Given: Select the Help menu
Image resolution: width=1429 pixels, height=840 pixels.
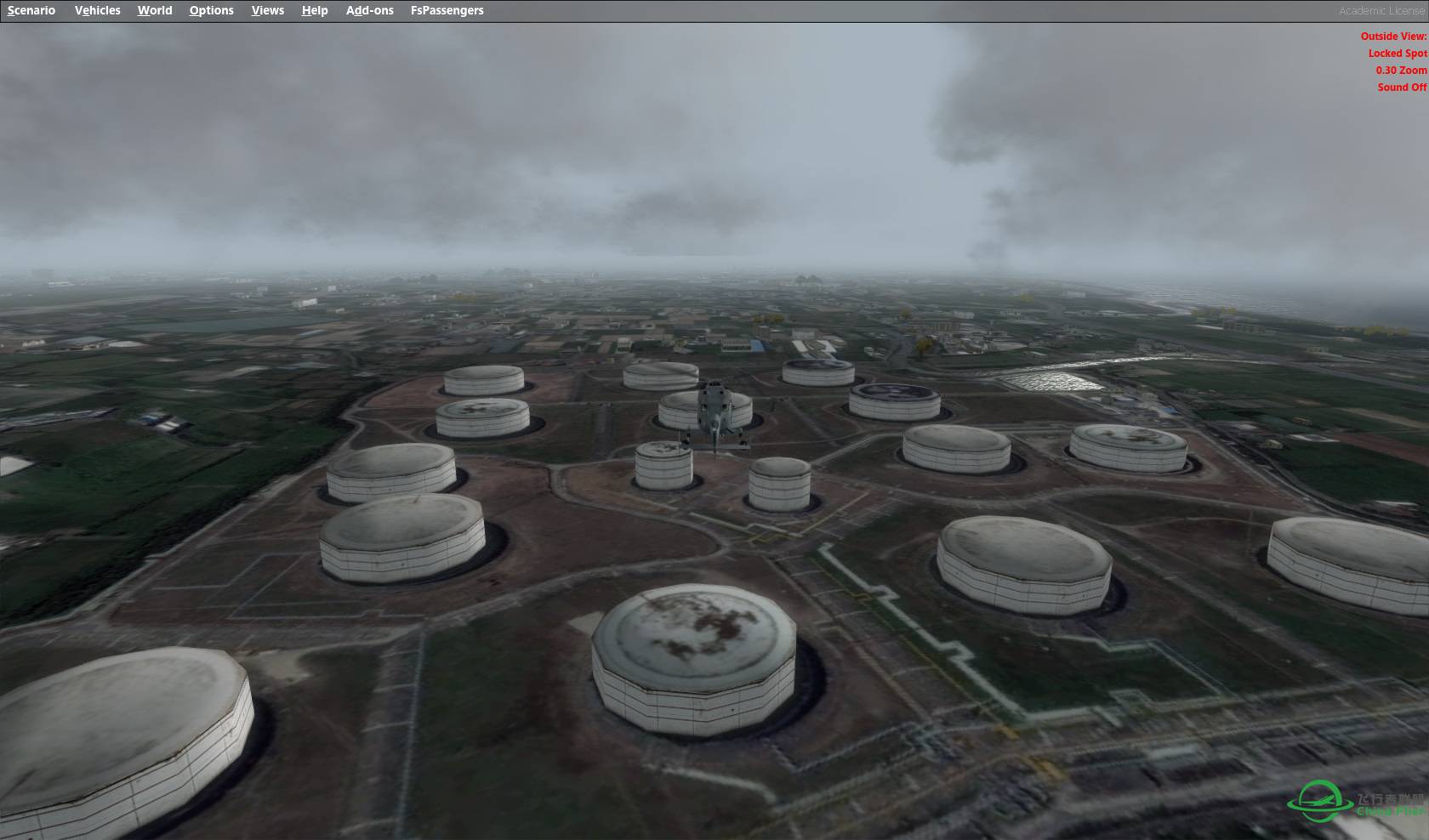Looking at the screenshot, I should pos(314,10).
